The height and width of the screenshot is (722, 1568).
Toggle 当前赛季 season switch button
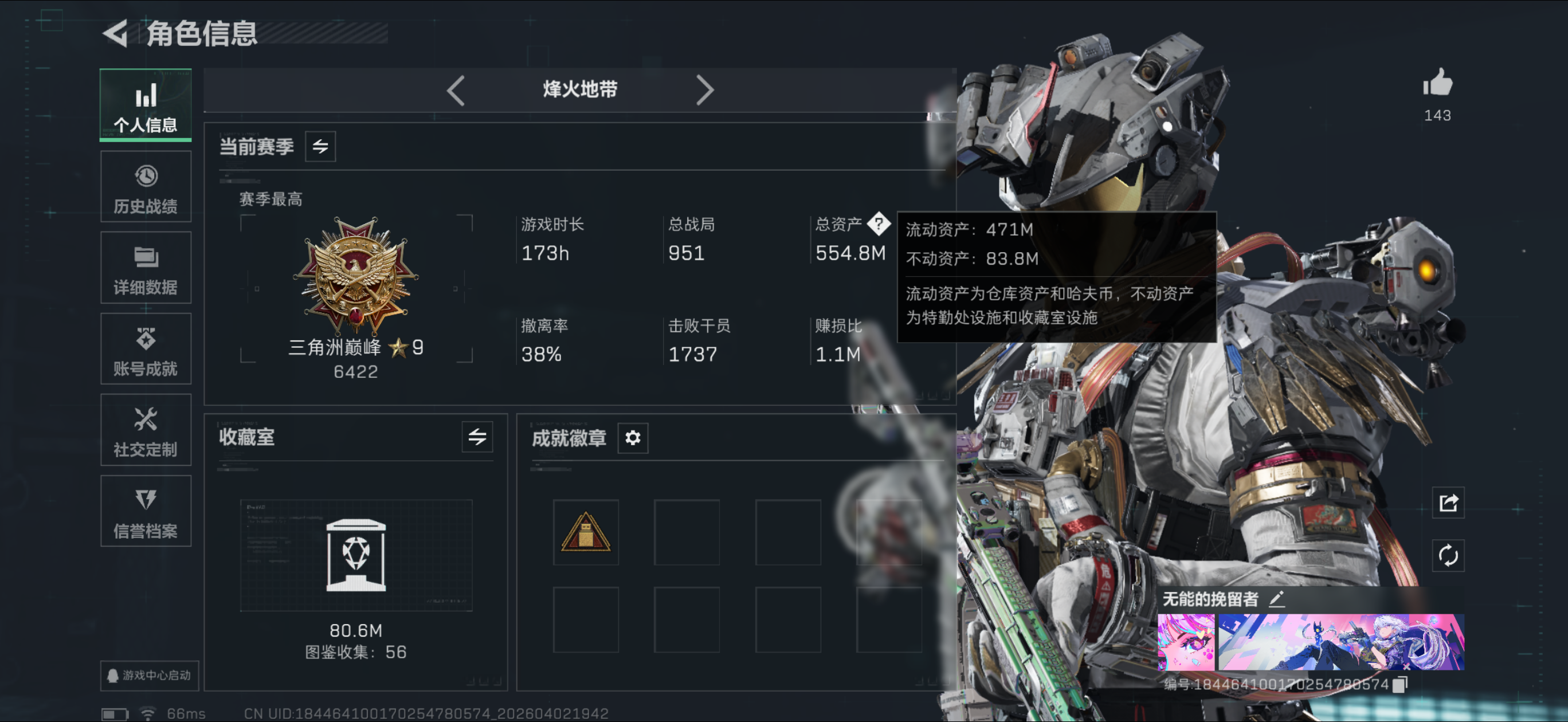point(320,146)
